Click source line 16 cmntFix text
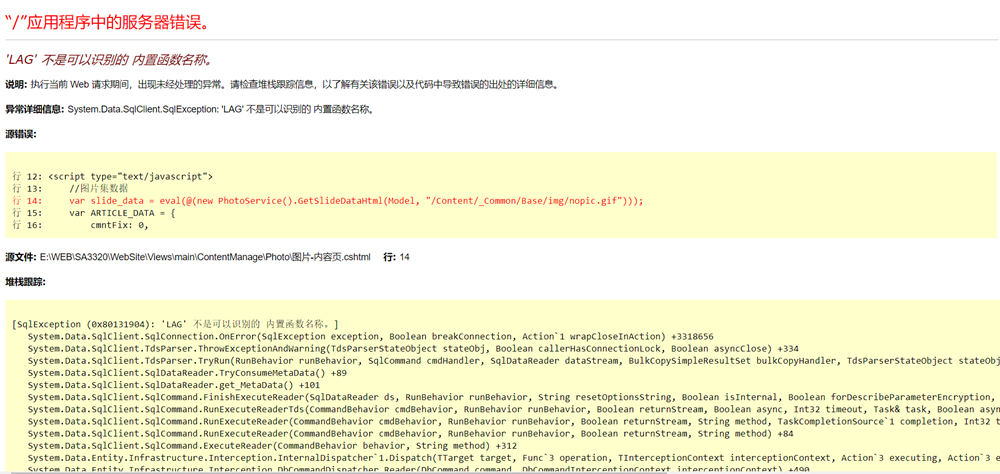The image size is (1000, 474). [119, 225]
